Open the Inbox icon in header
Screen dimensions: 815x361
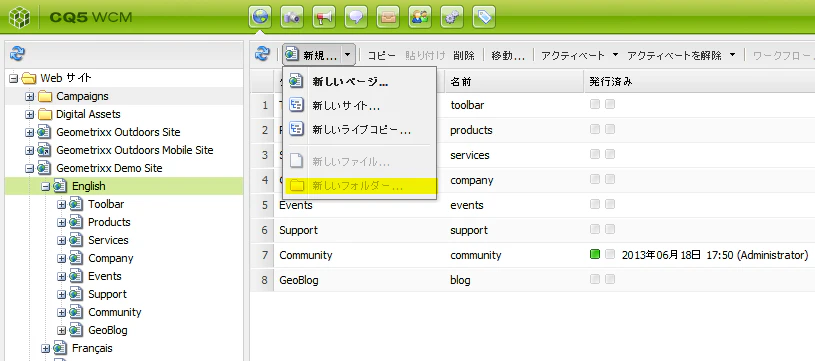388,17
